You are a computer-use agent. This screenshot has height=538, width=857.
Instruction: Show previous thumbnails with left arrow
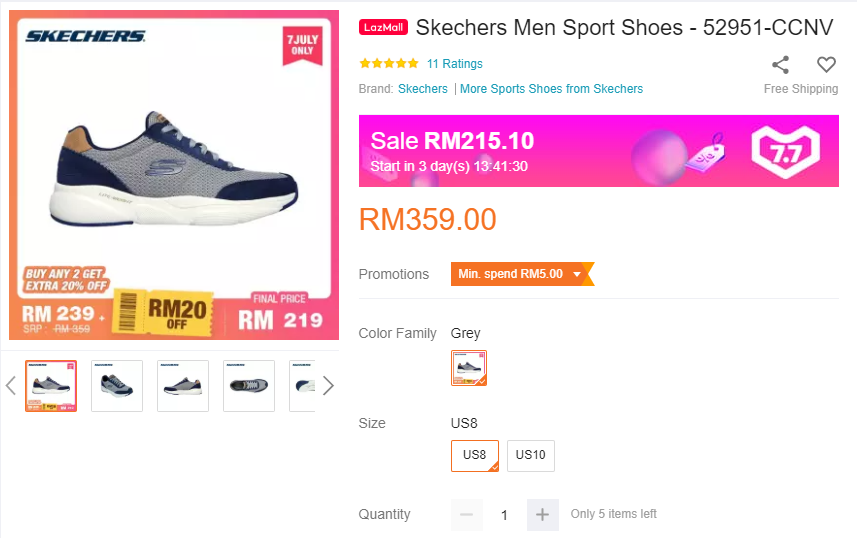pyautogui.click(x=11, y=386)
